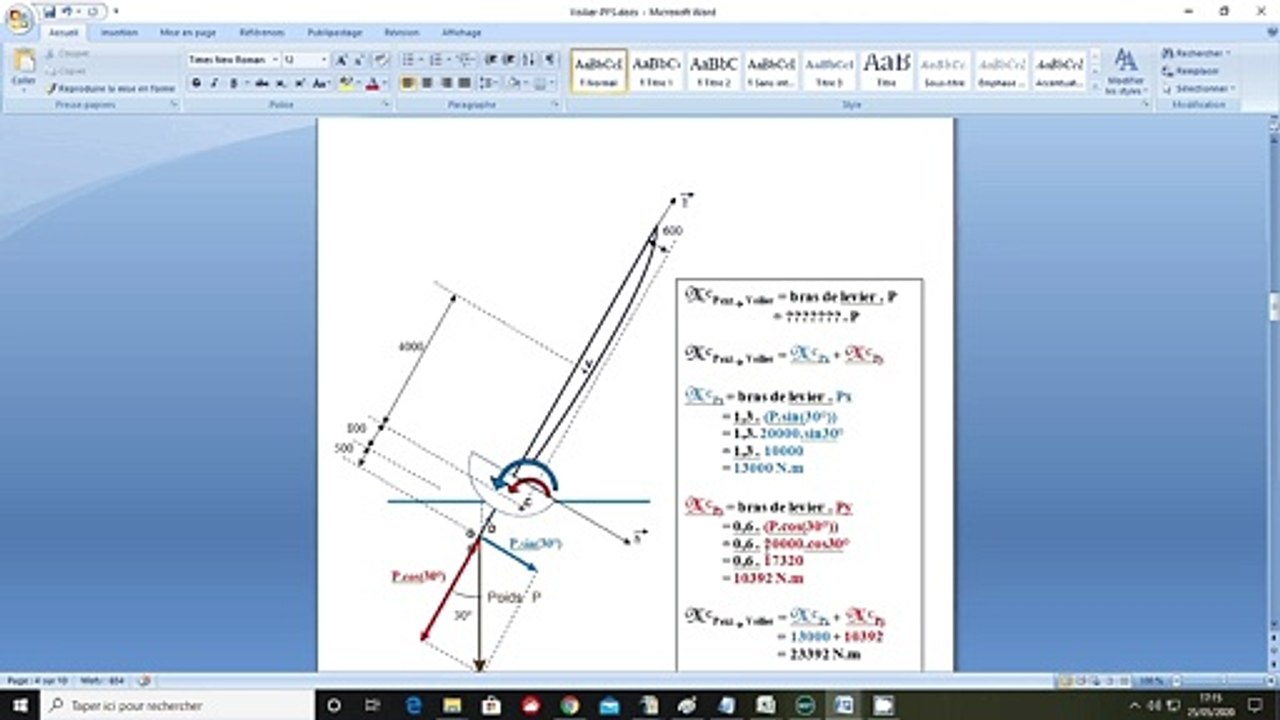
Task: Open Word help question mark icon
Action: (1272, 32)
